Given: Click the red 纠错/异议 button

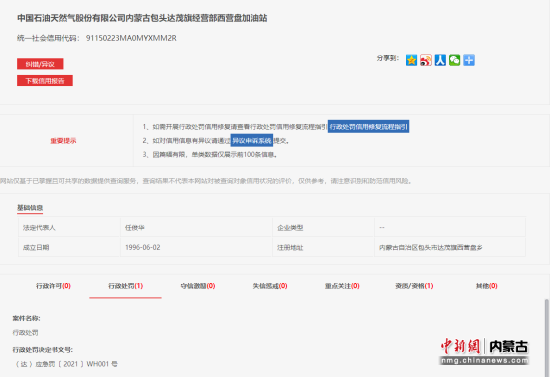Looking at the screenshot, I should click(40, 64).
